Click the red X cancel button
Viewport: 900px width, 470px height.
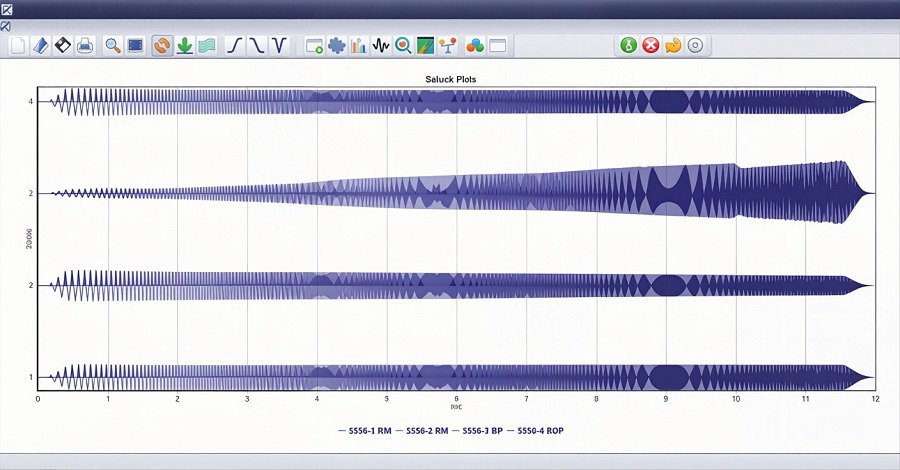(x=650, y=45)
